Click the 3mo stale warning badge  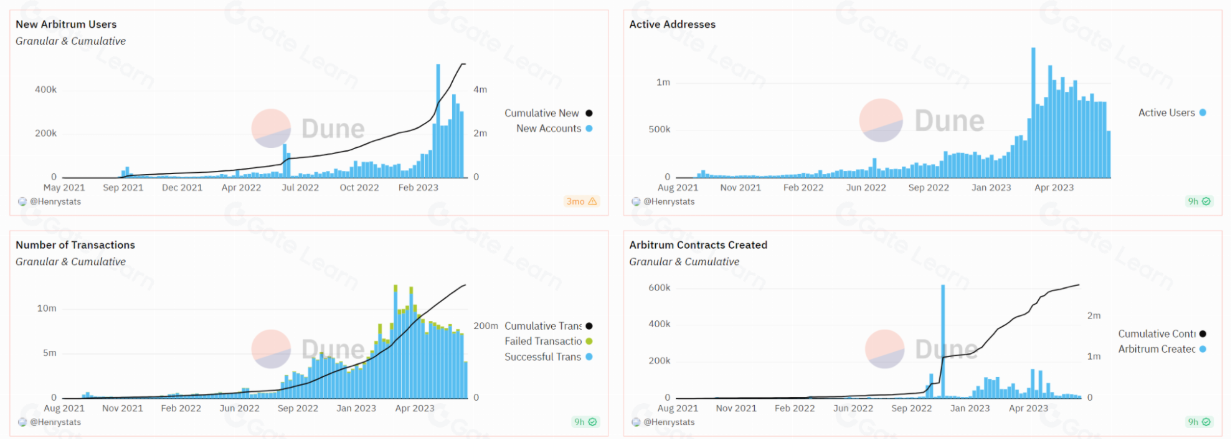click(x=583, y=201)
